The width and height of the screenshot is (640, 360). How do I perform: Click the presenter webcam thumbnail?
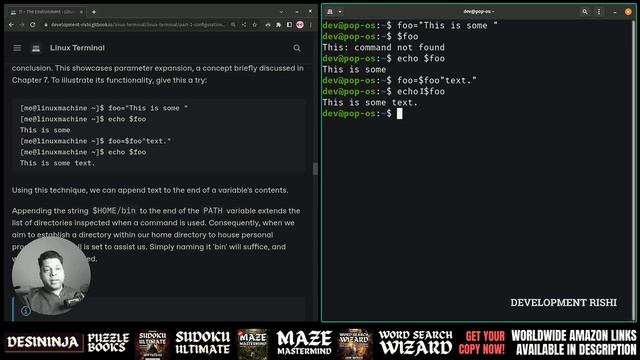51,276
